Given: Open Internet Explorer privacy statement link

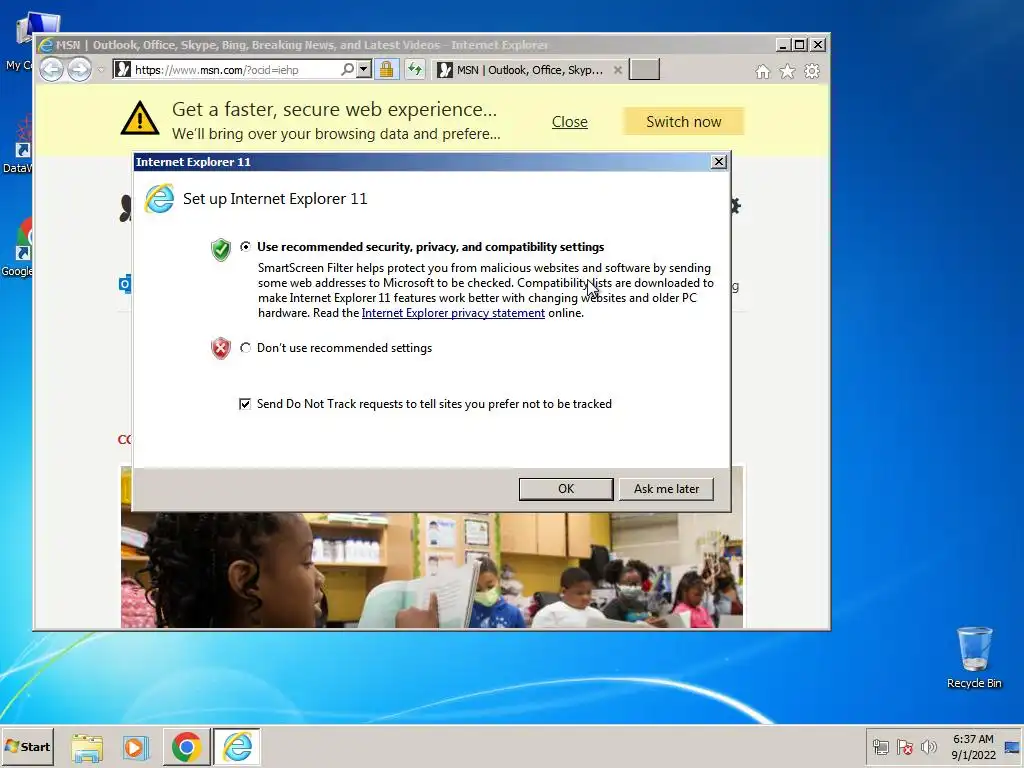Looking at the screenshot, I should coord(453,313).
